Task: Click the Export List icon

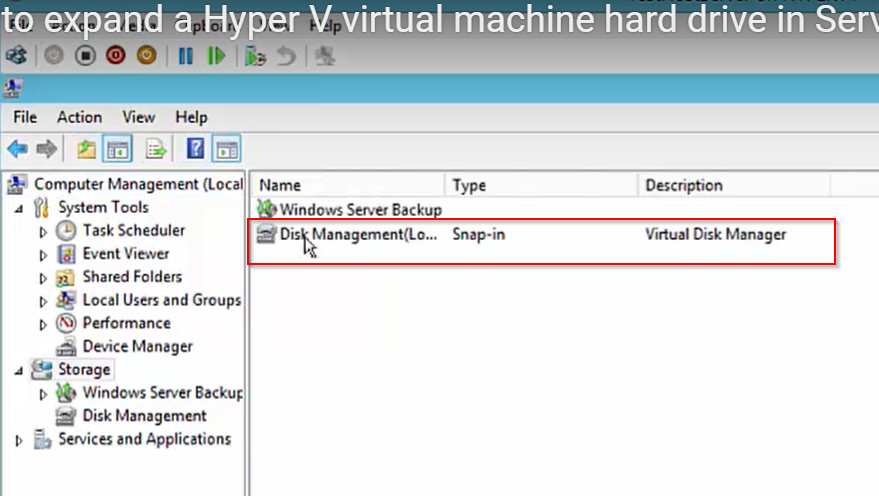Action: coord(156,150)
